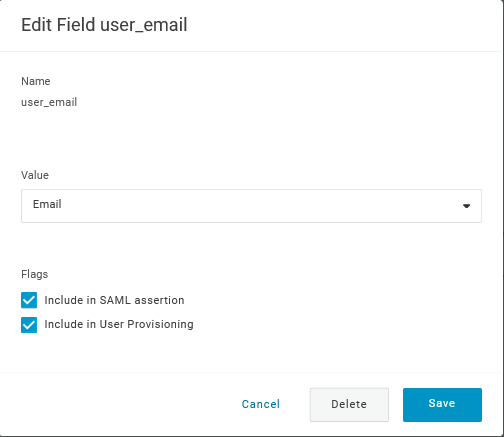Click the Save button
This screenshot has height=437, width=504.
pos(442,405)
